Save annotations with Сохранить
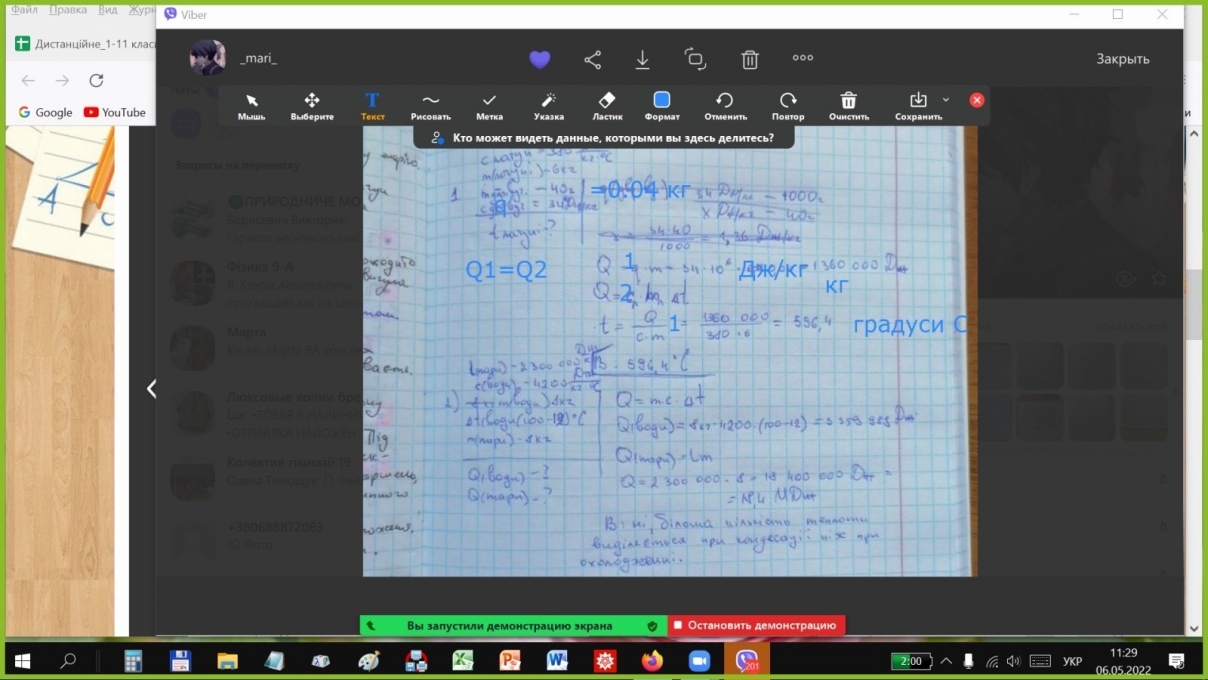 pyautogui.click(x=918, y=106)
